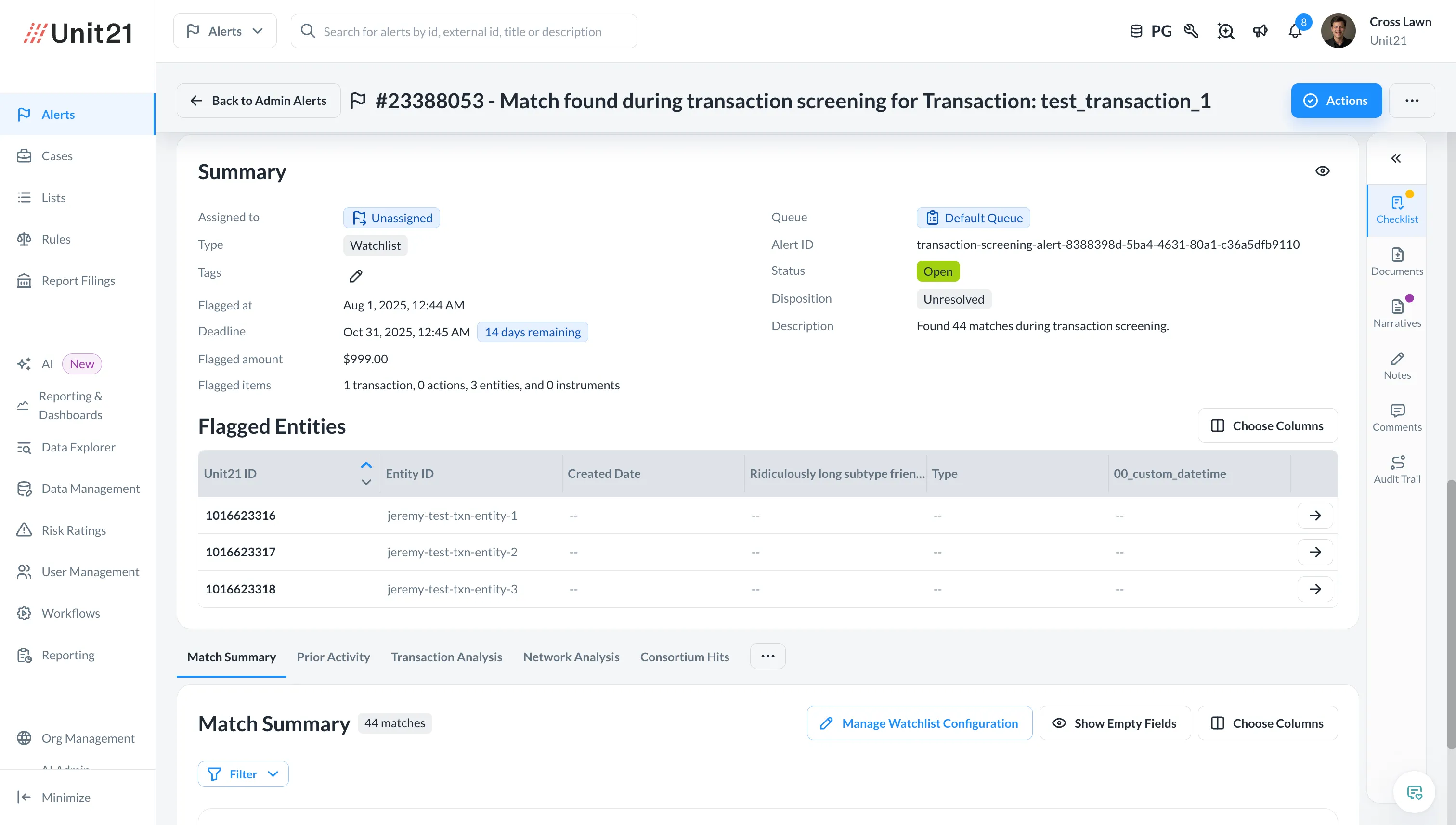Expand more tabs with ellipsis button

(x=767, y=656)
